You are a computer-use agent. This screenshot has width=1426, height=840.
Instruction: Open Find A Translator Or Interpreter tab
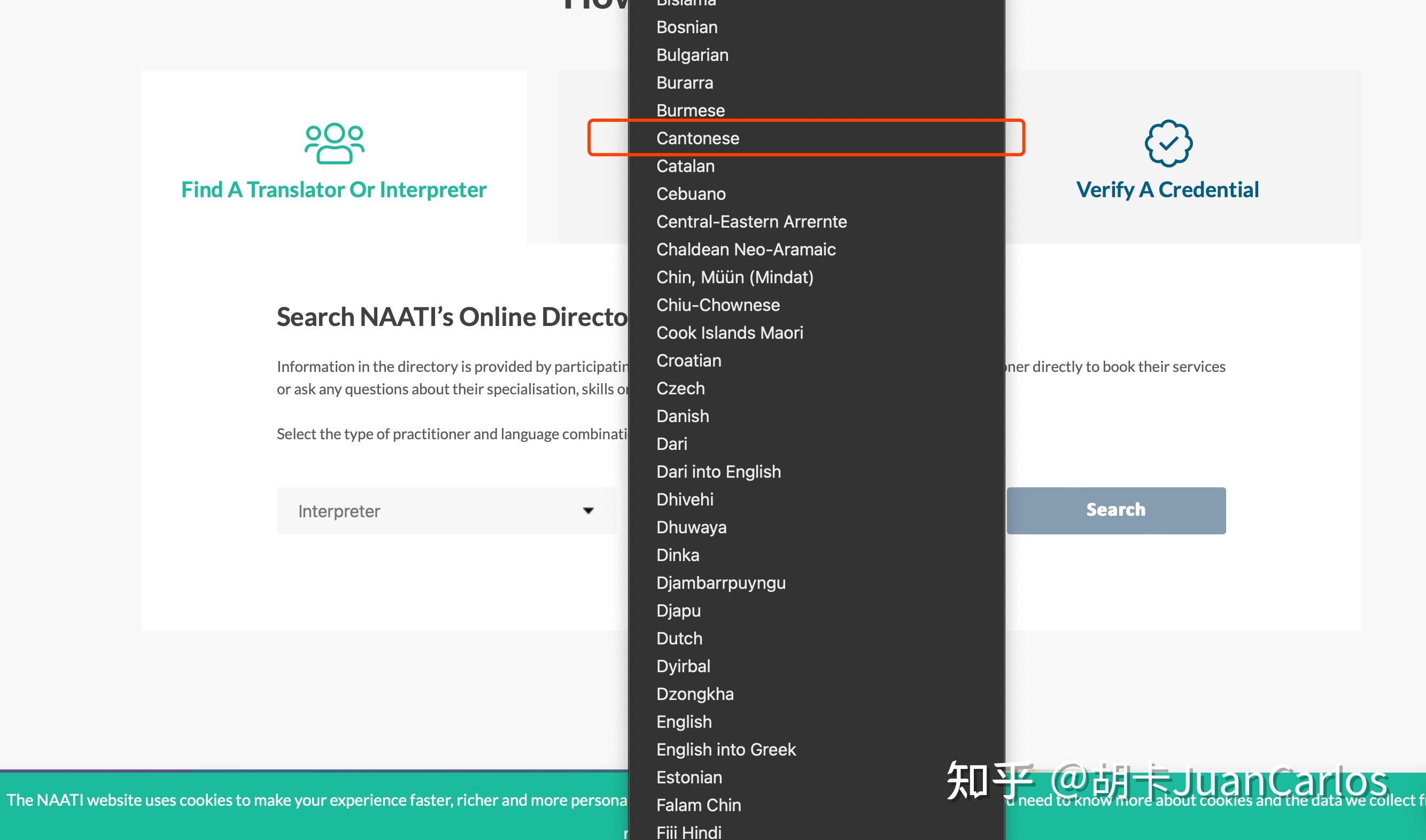334,190
